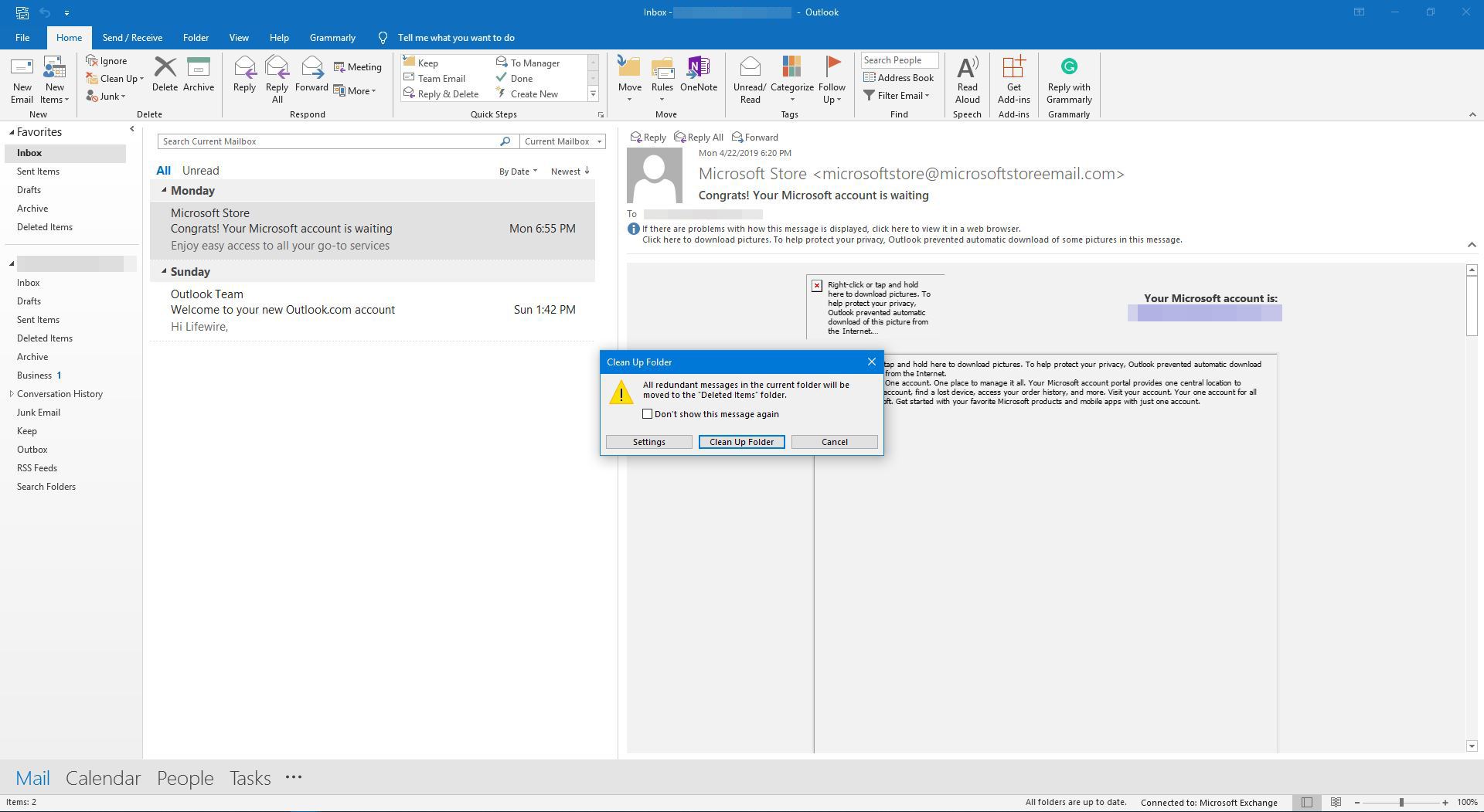Select the Done quick step
Viewport: 1484px width, 812px height.
click(515, 78)
